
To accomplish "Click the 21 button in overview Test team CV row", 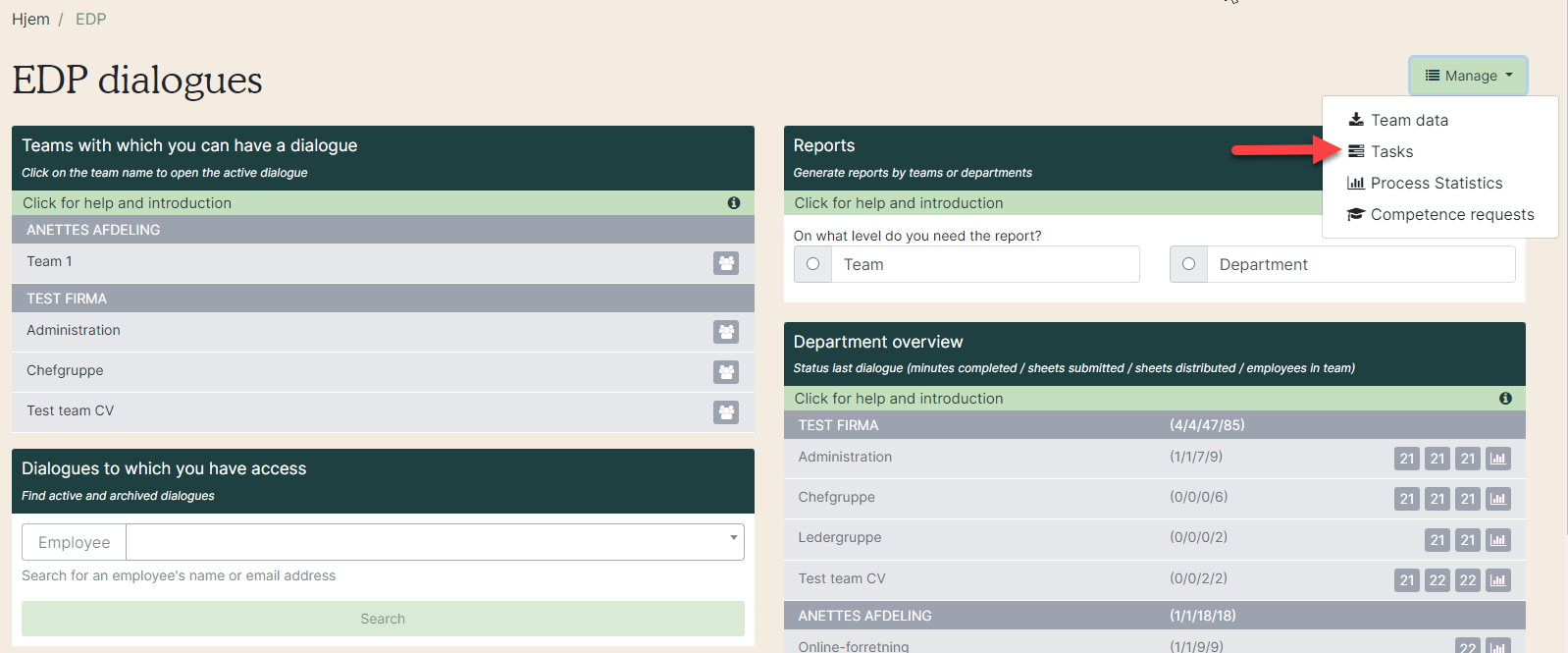I will point(1407,580).
